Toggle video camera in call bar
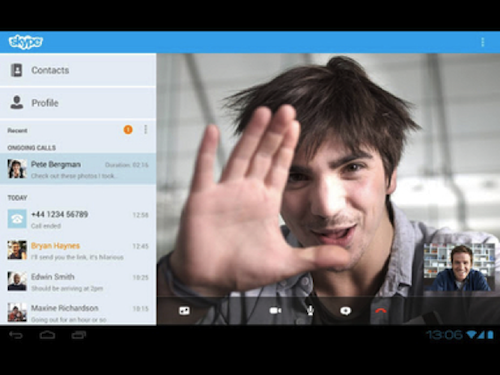Screen dimensions: 500x375 275,311
